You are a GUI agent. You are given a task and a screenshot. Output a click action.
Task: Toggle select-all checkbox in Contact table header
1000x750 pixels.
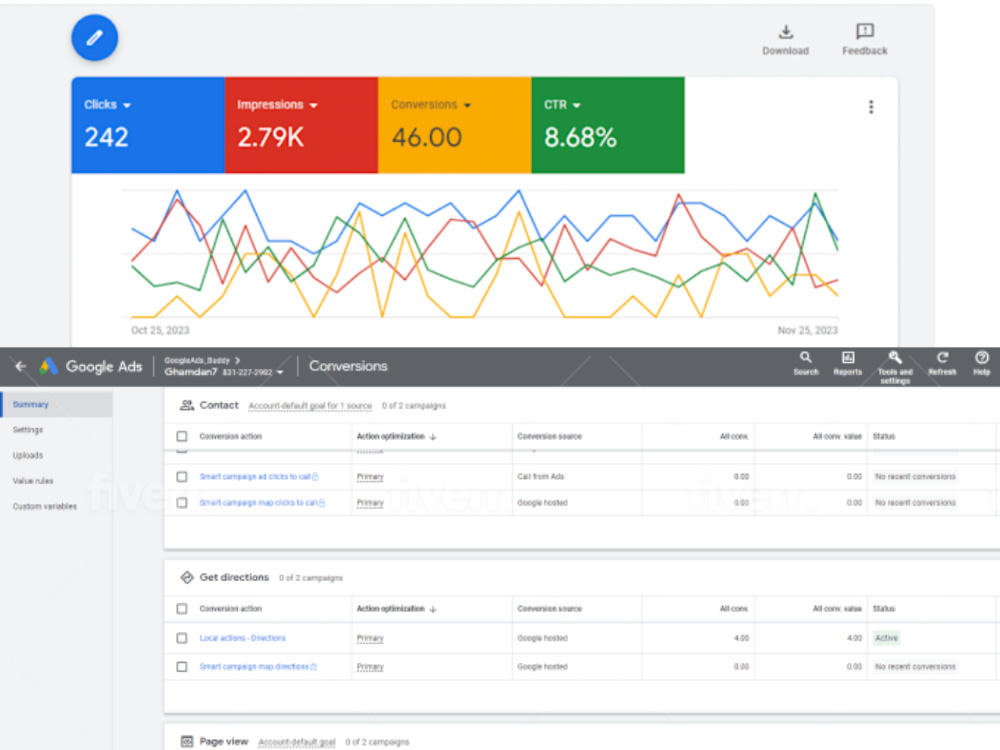182,436
